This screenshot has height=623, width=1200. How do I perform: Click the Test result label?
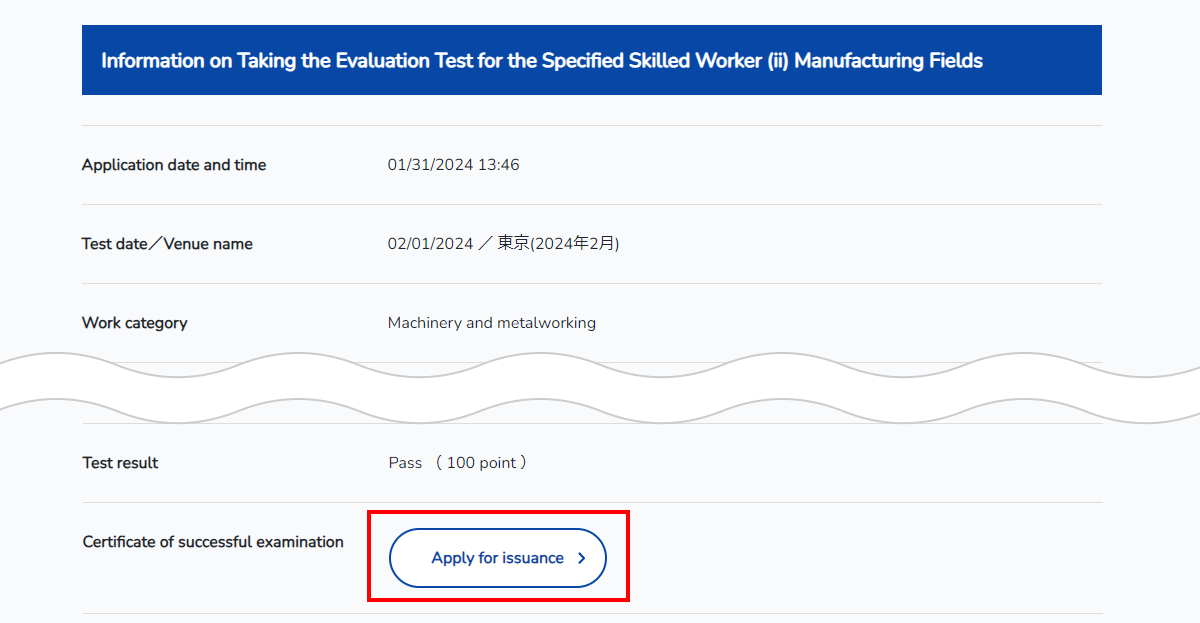120,463
